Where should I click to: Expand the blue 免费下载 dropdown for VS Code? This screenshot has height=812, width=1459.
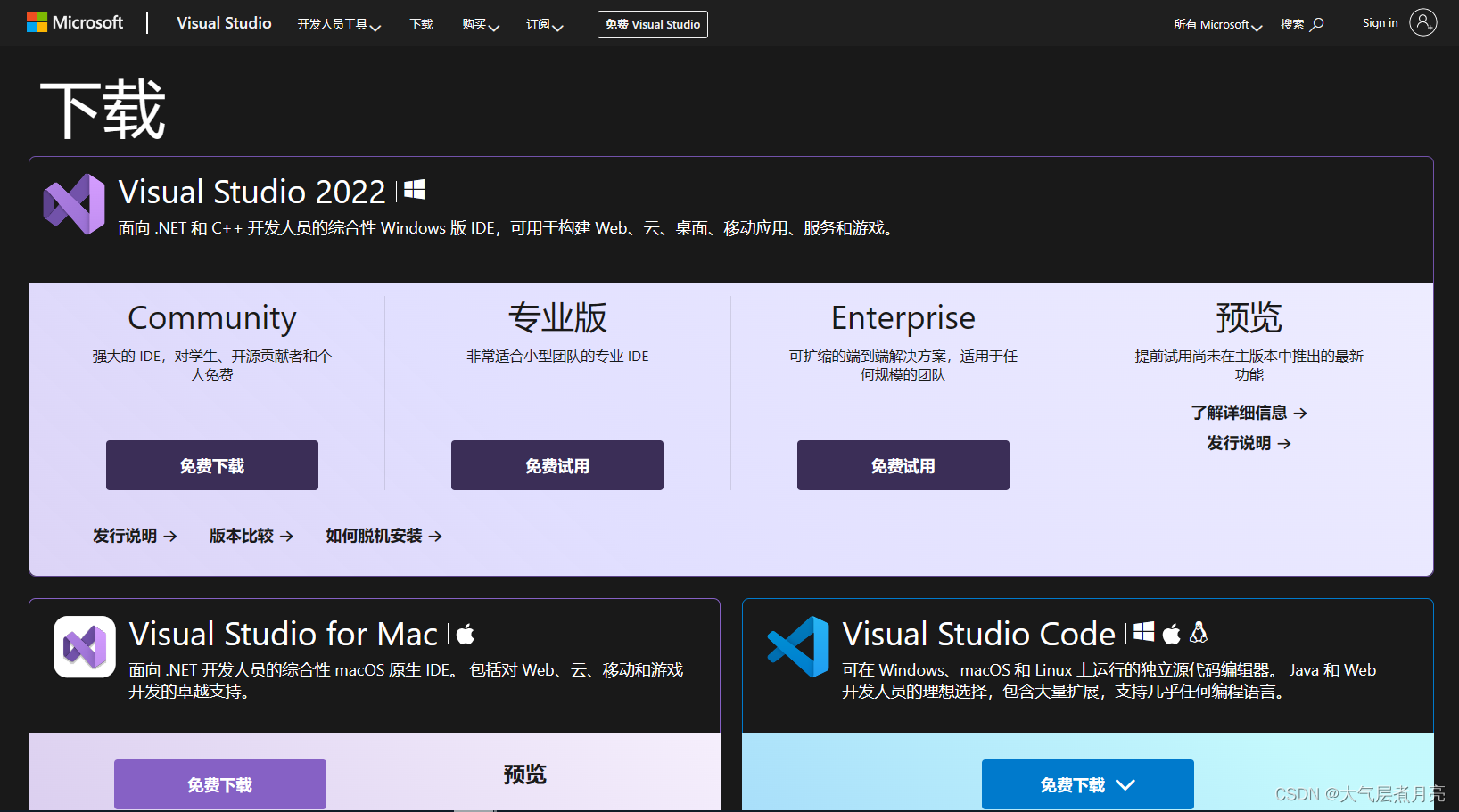pyautogui.click(x=1088, y=784)
